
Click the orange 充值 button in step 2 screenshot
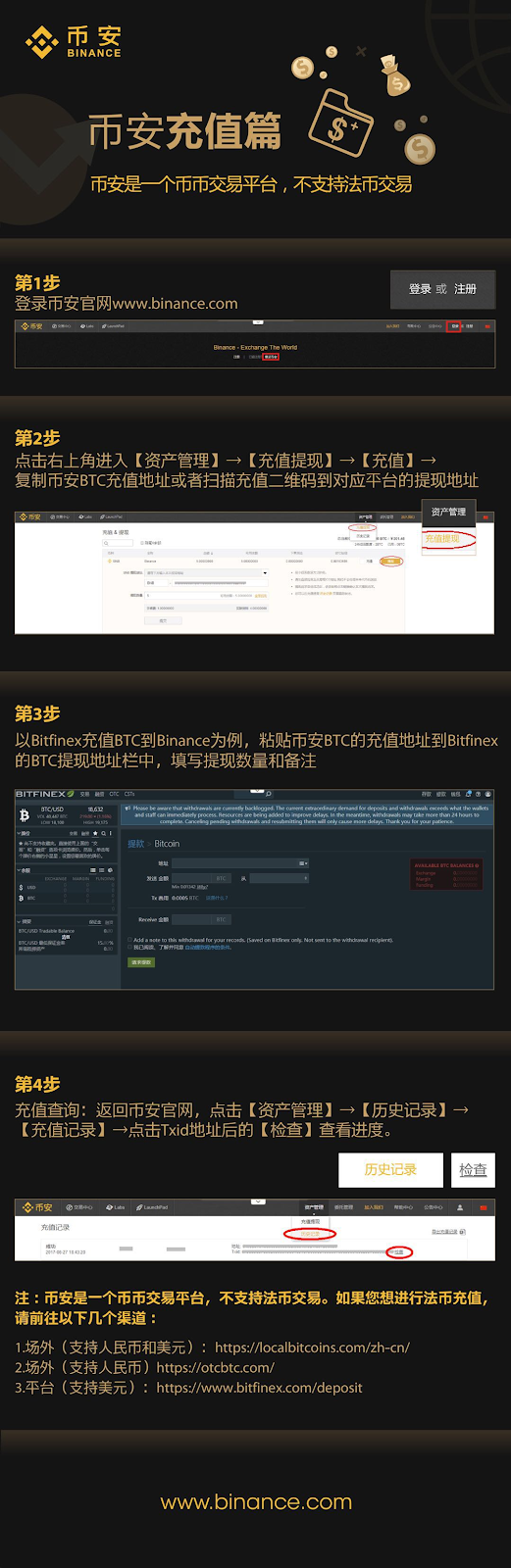[x=391, y=562]
